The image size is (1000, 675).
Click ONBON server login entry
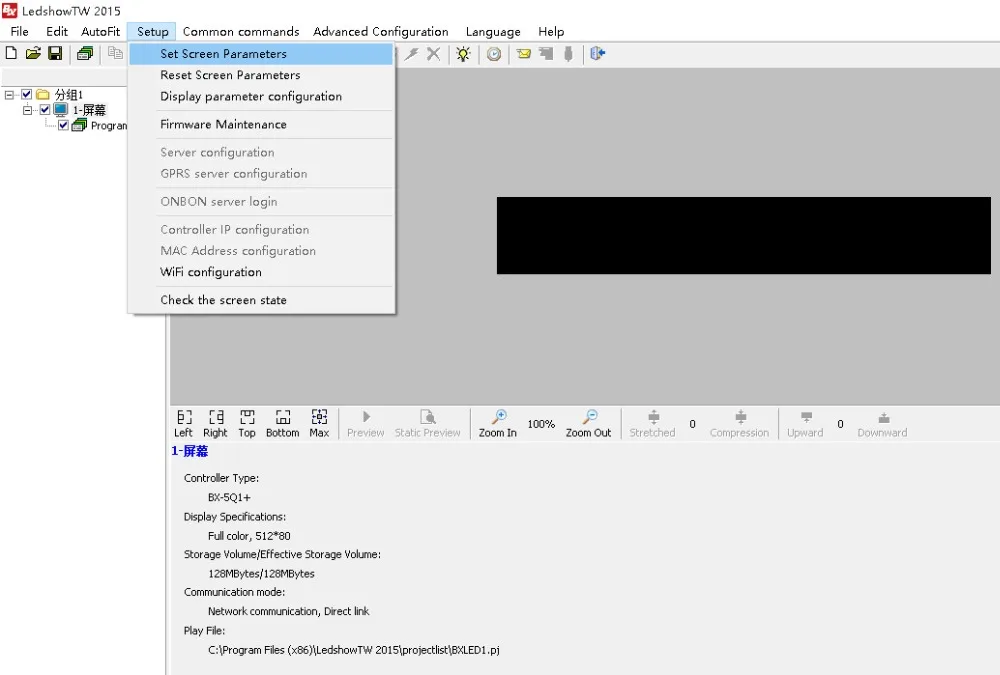click(x=261, y=202)
